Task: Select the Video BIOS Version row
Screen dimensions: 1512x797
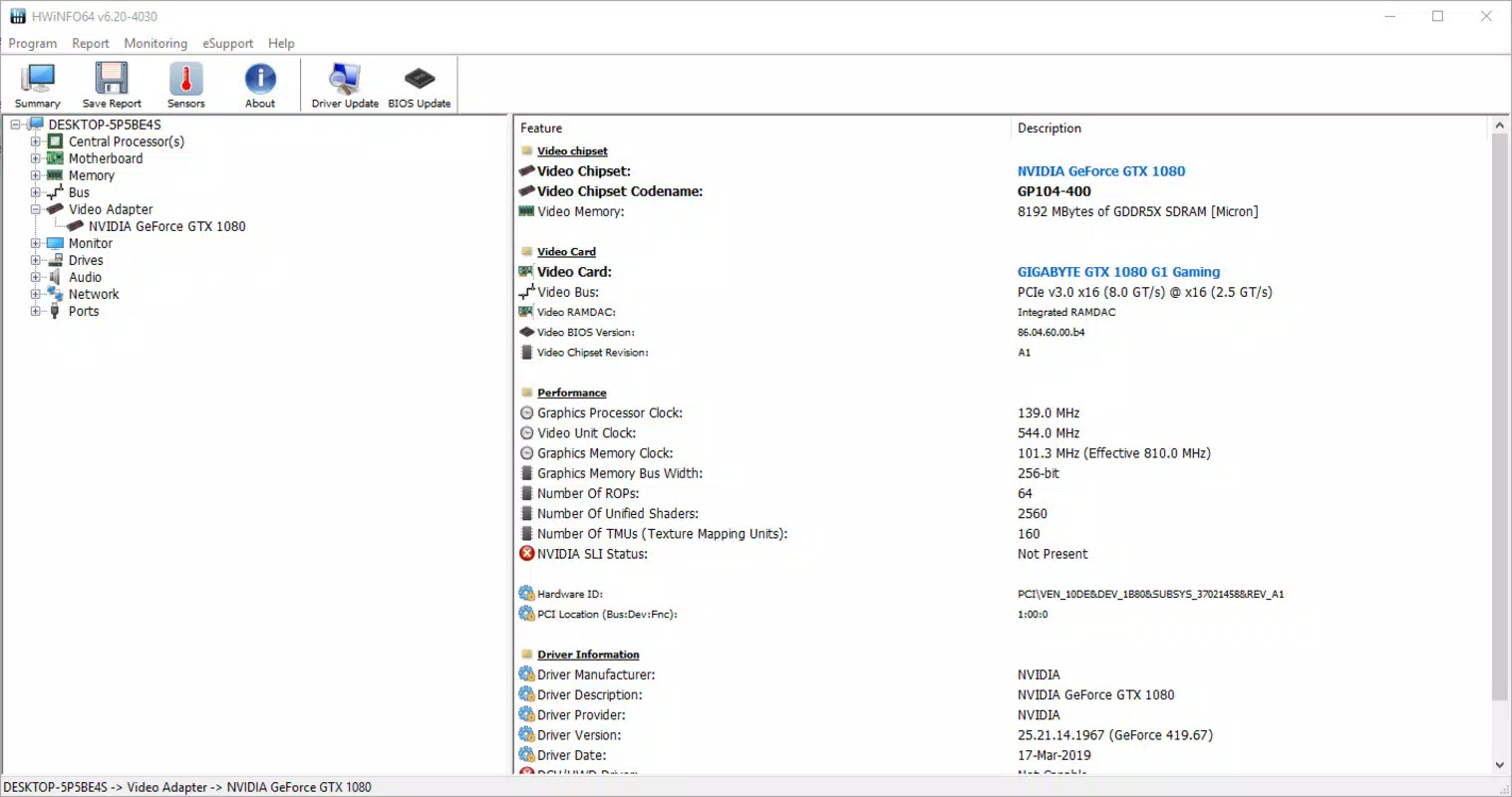Action: 1002,332
